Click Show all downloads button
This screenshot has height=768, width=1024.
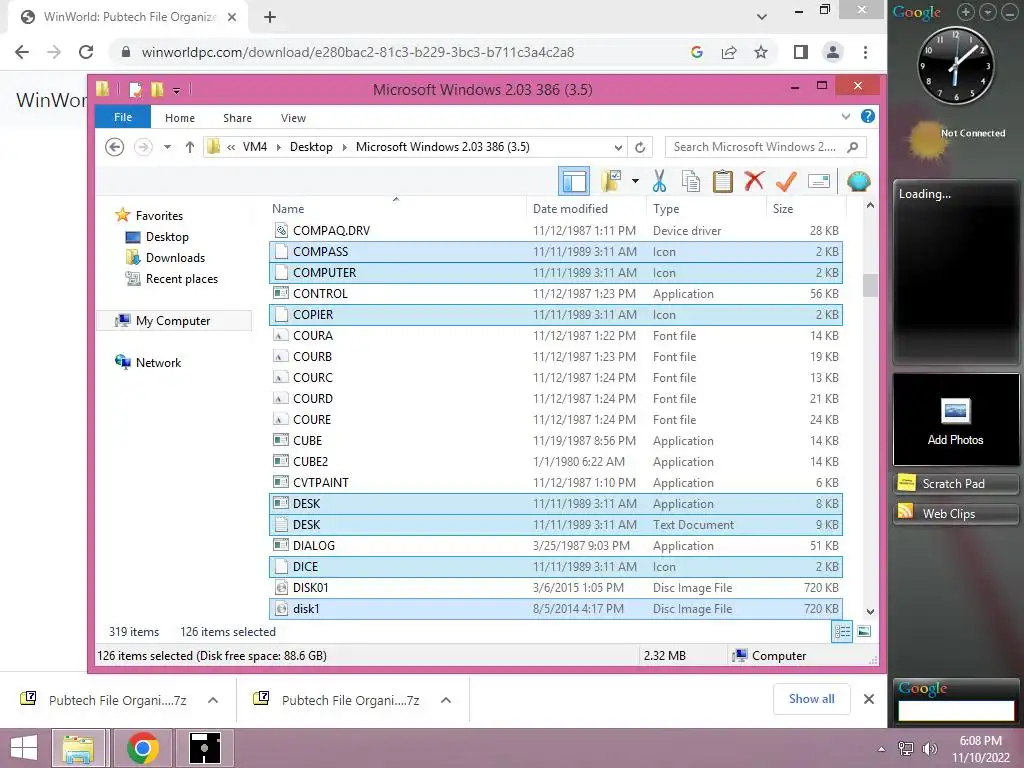pyautogui.click(x=811, y=699)
